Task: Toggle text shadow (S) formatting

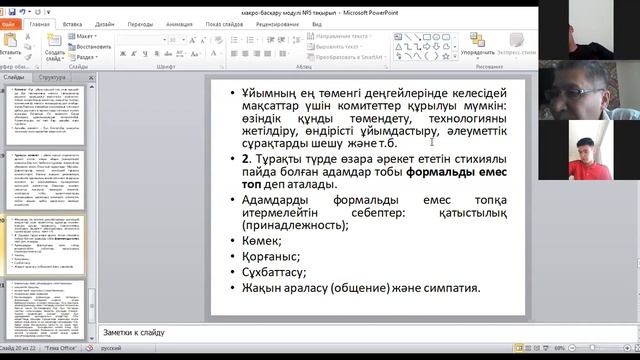Action: click(157, 54)
